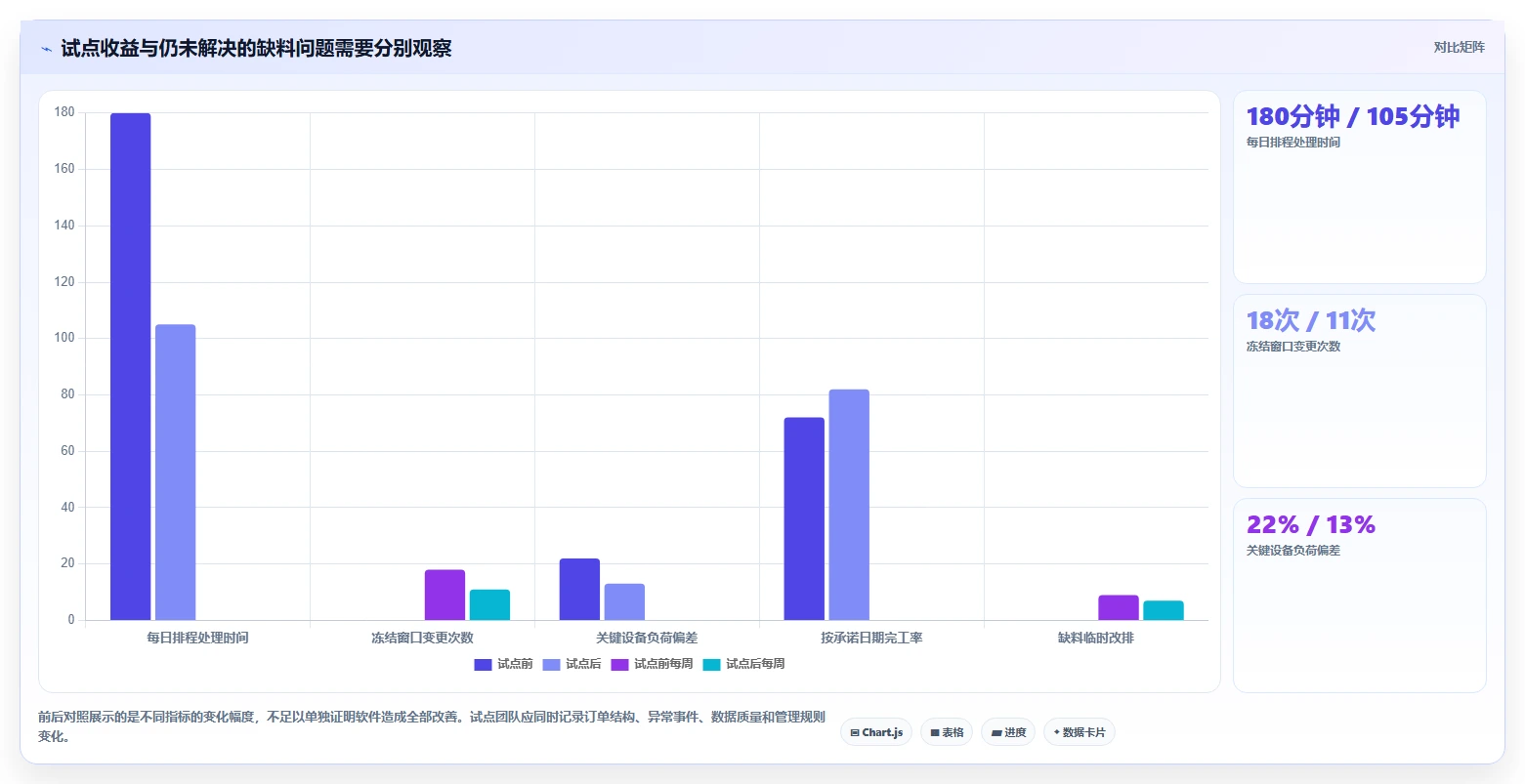Click the 表格 chip
This screenshot has width=1525, height=784.
947,732
